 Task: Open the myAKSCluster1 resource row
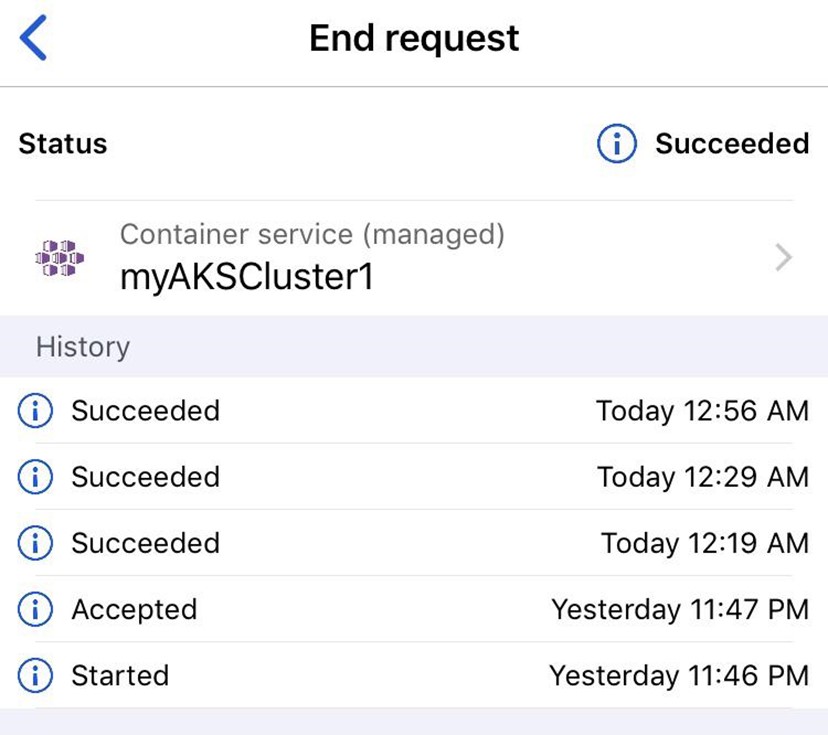coord(414,258)
